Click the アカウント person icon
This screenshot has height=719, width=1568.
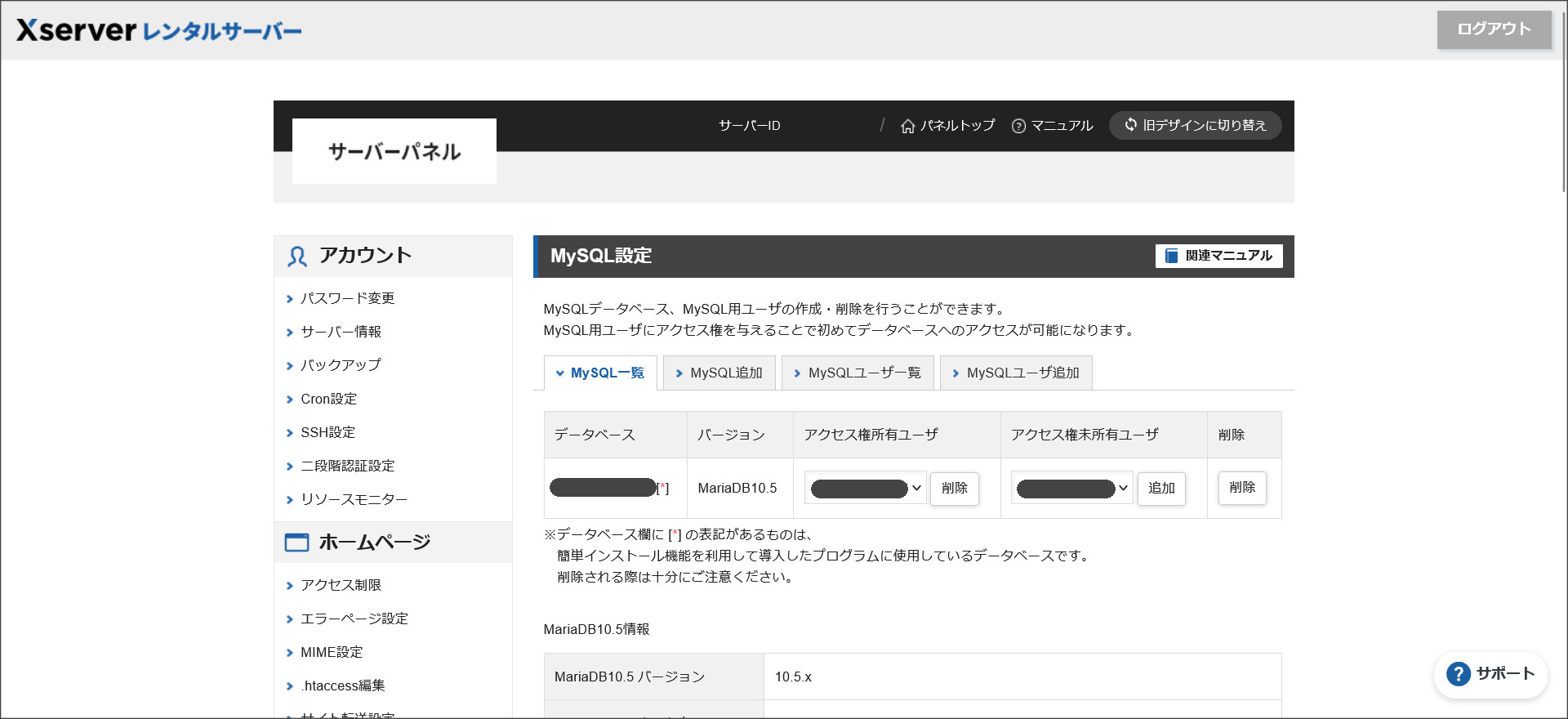297,257
